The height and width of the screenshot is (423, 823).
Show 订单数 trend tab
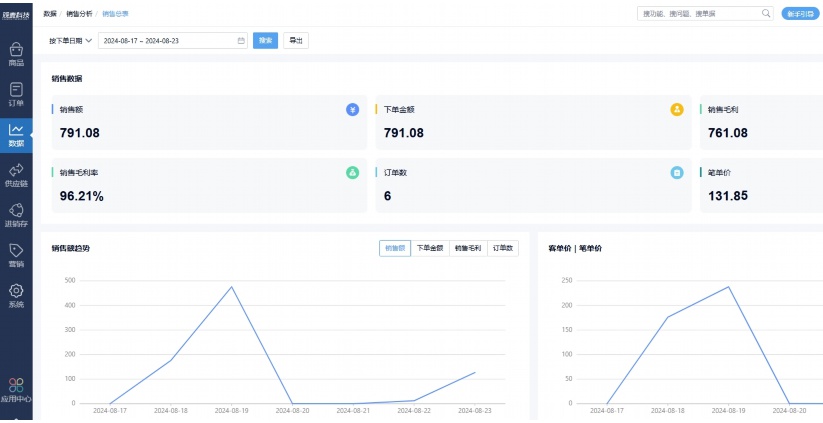point(503,248)
